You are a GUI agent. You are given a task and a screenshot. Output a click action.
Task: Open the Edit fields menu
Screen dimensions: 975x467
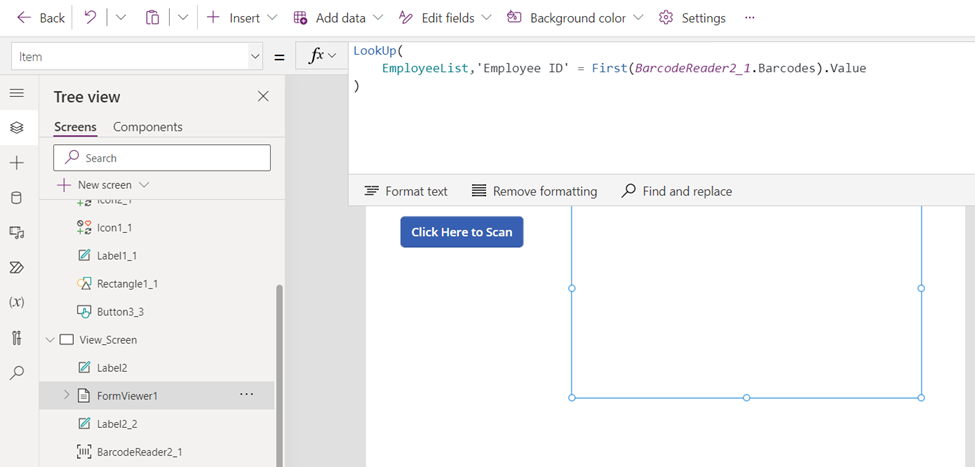445,18
